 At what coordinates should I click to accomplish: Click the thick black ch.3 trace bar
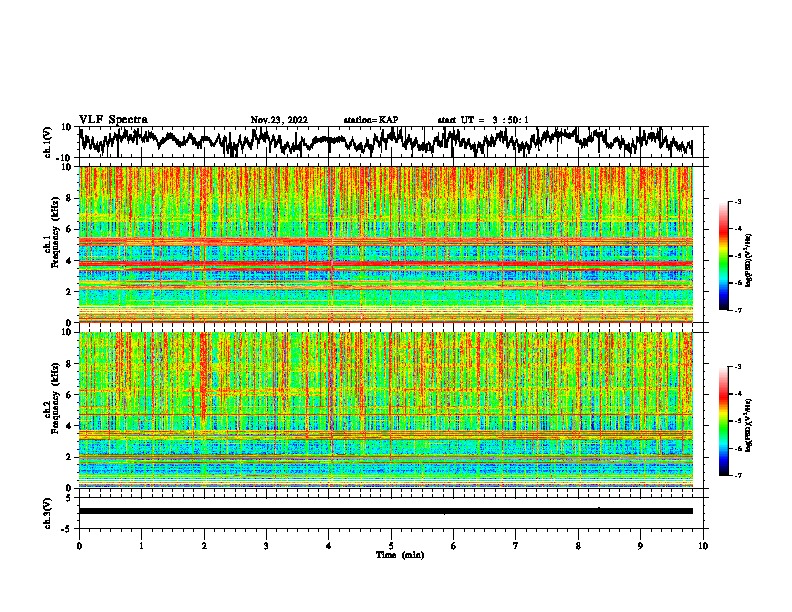[385, 511]
